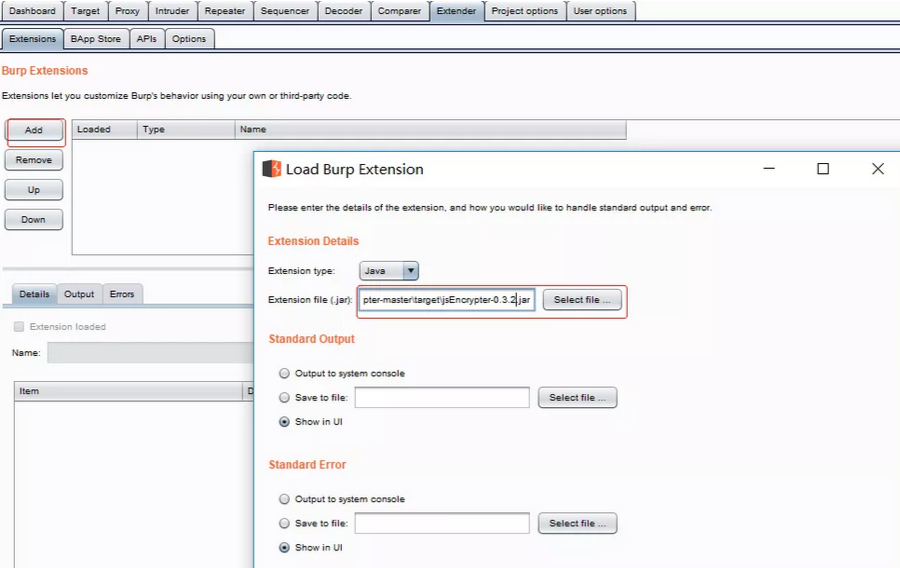The image size is (900, 568).
Task: Click the extension Name field
Action: [x=150, y=352]
